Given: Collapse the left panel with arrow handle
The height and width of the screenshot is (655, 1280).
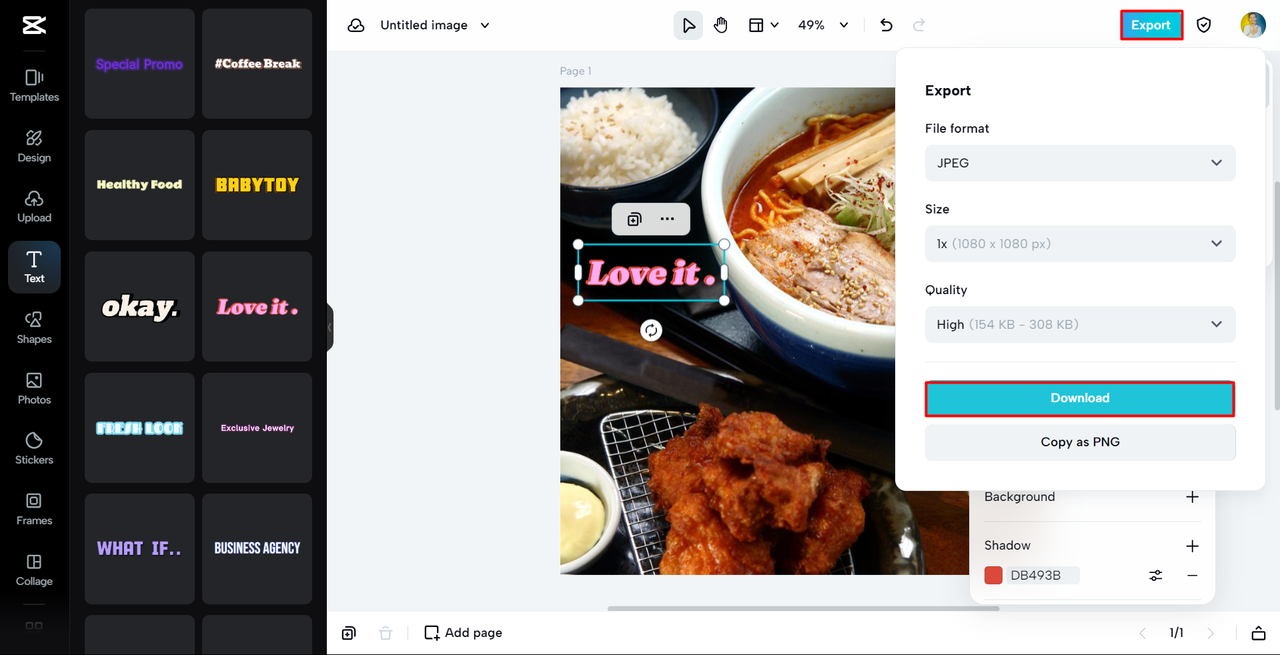Looking at the screenshot, I should (x=329, y=327).
